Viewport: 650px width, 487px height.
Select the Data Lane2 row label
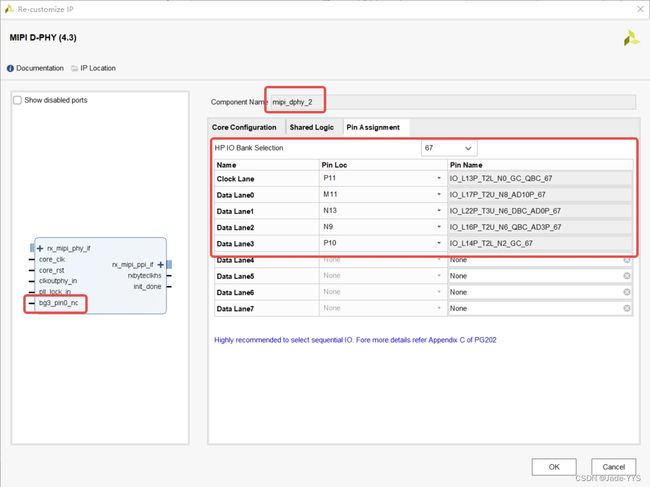pos(235,228)
